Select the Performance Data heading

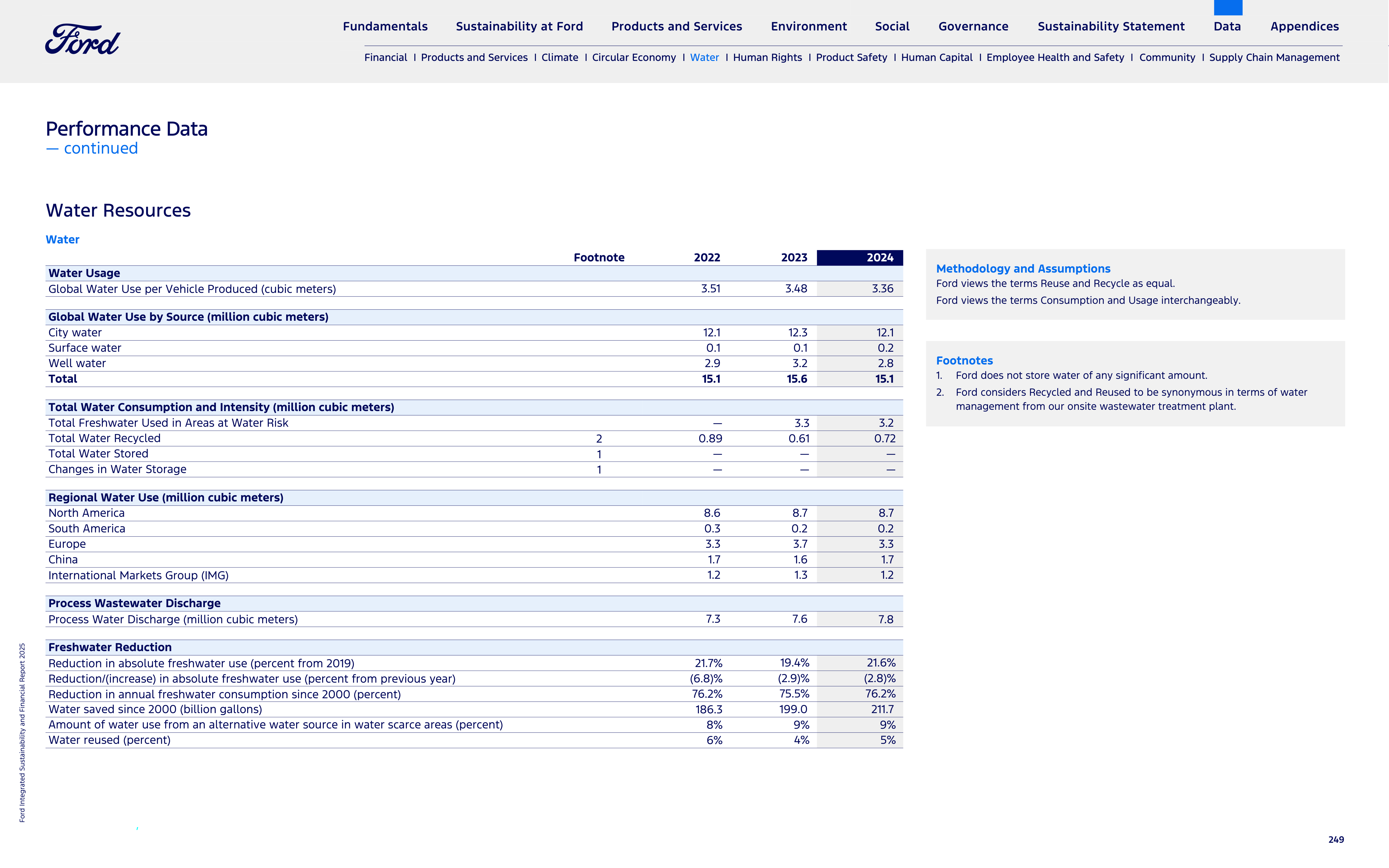pos(126,129)
